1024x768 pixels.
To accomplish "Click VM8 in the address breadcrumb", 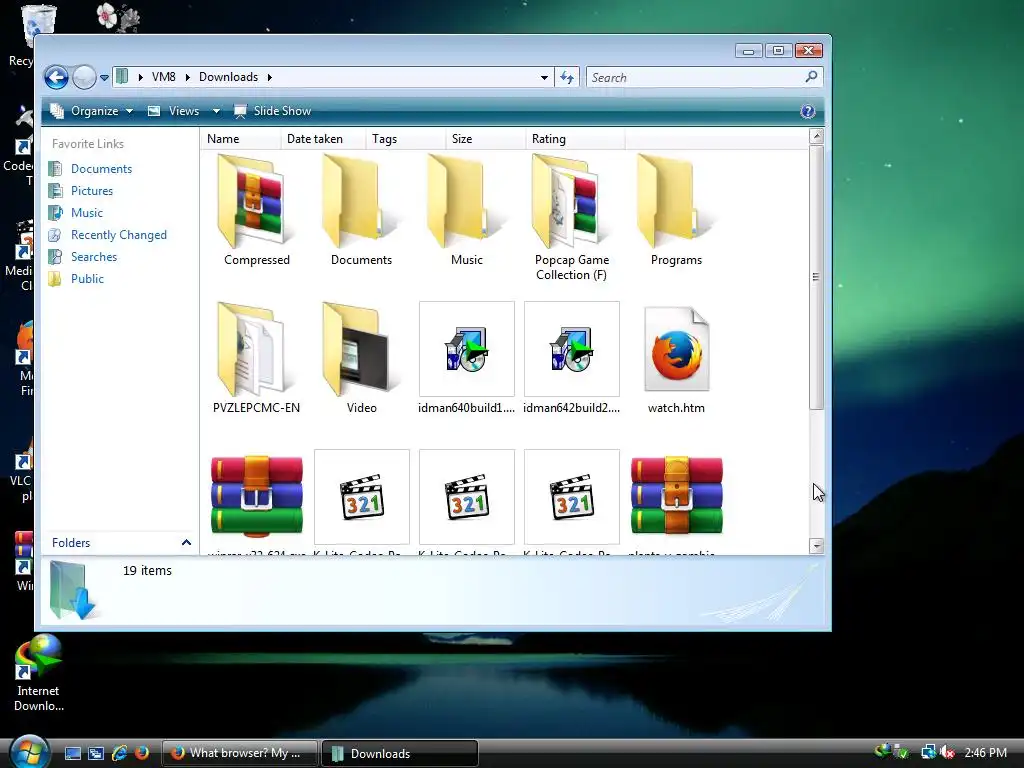I will [x=163, y=77].
